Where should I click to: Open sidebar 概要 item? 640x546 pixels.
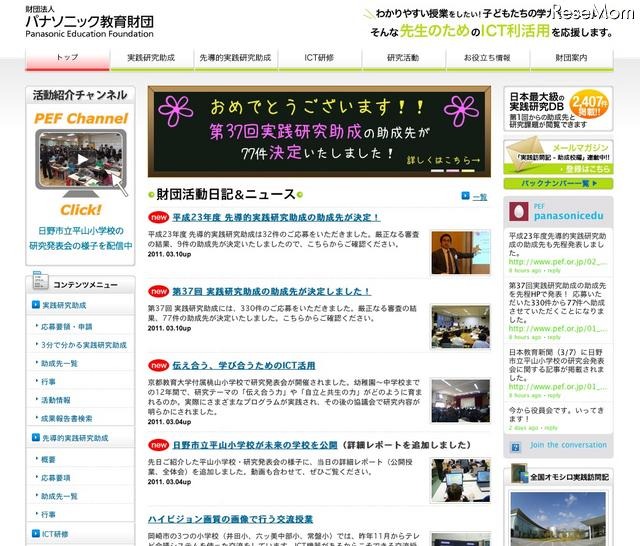(x=48, y=459)
